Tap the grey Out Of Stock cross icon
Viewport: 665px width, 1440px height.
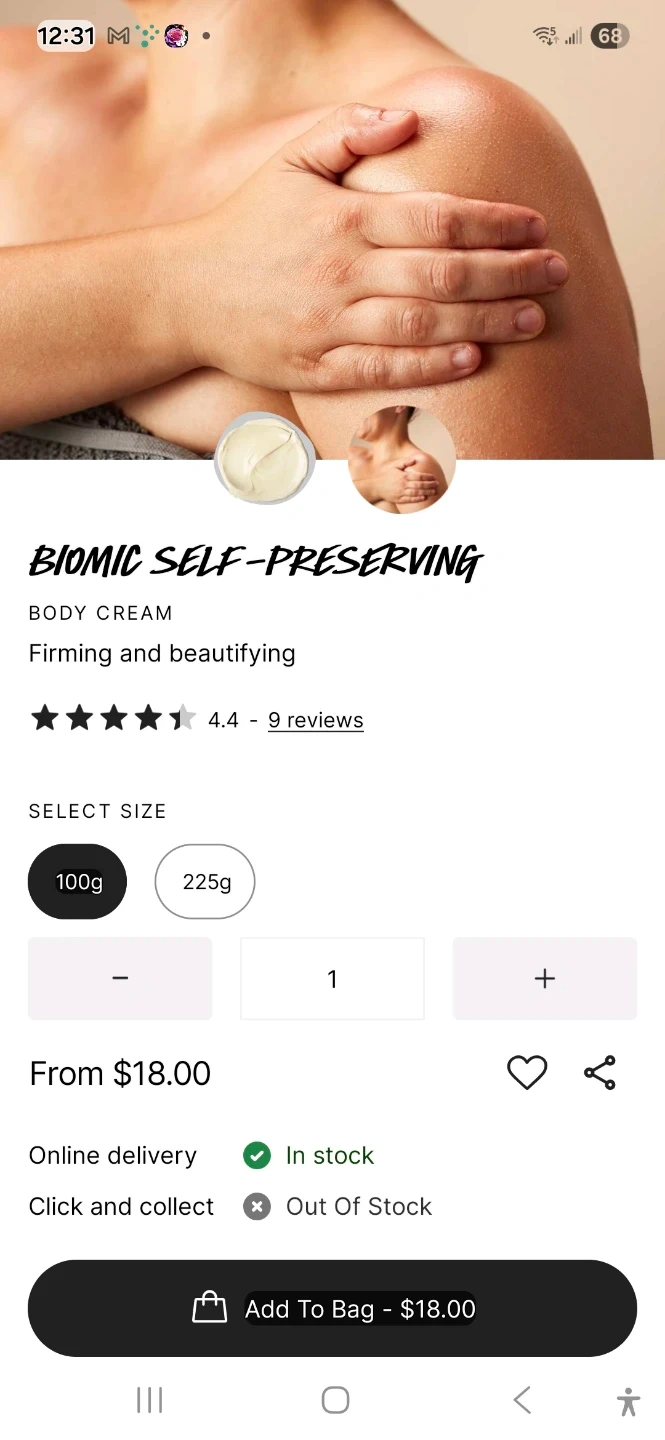tap(257, 1207)
